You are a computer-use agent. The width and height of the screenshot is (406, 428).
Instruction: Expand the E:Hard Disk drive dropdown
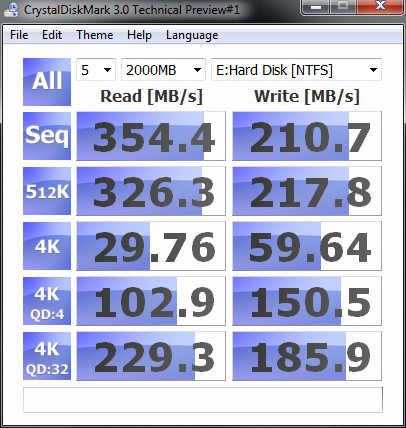click(x=296, y=70)
